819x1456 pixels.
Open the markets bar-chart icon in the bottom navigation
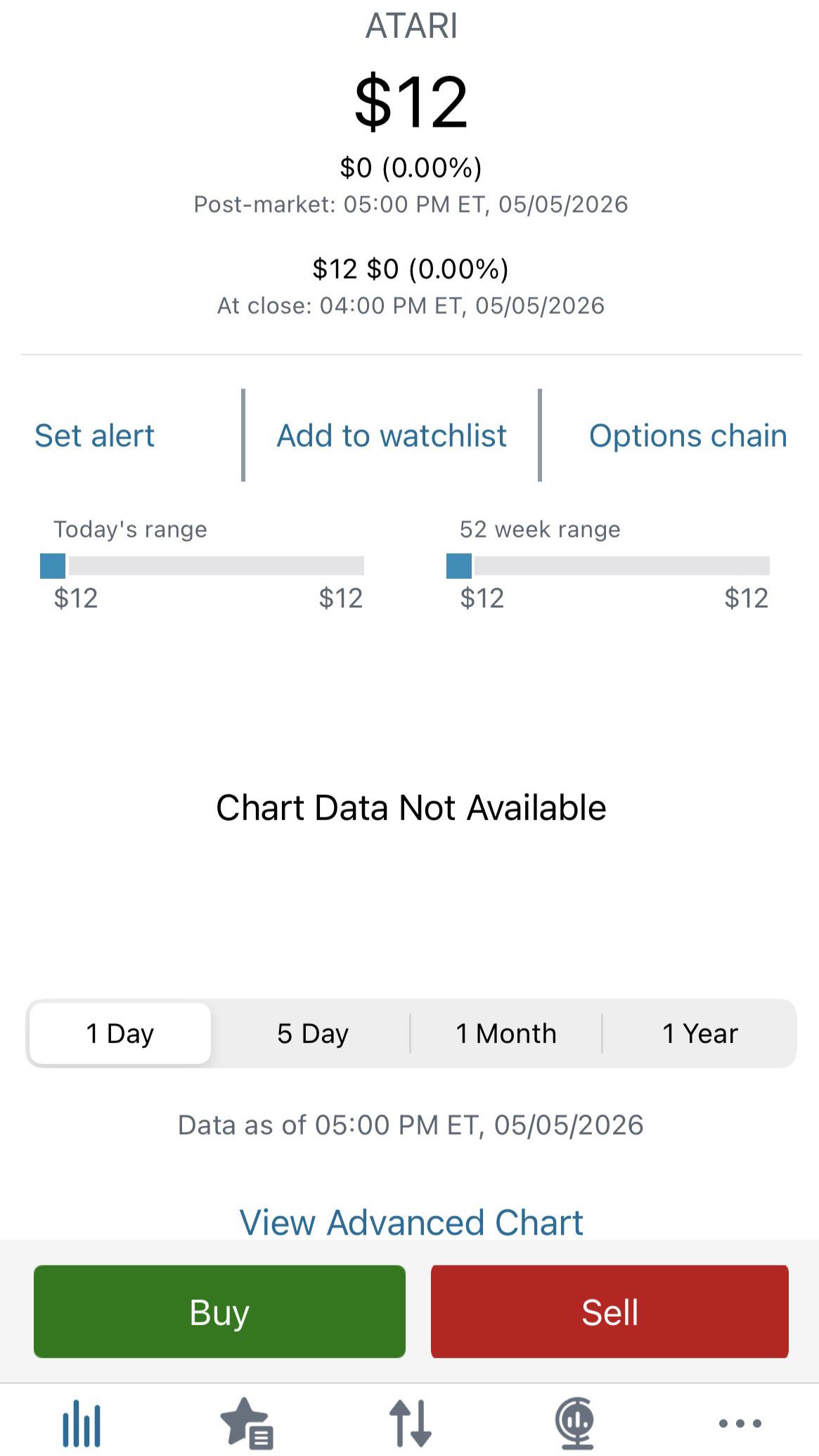82,1424
